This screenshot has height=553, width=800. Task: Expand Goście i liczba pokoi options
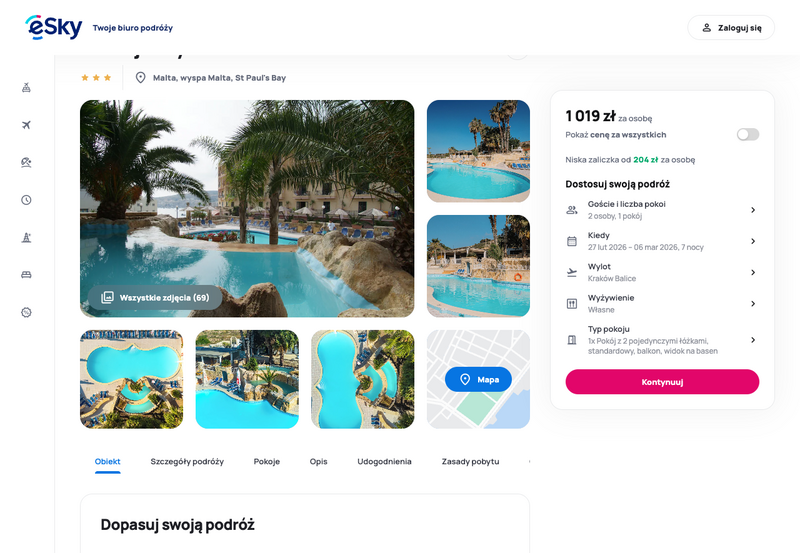(662, 210)
